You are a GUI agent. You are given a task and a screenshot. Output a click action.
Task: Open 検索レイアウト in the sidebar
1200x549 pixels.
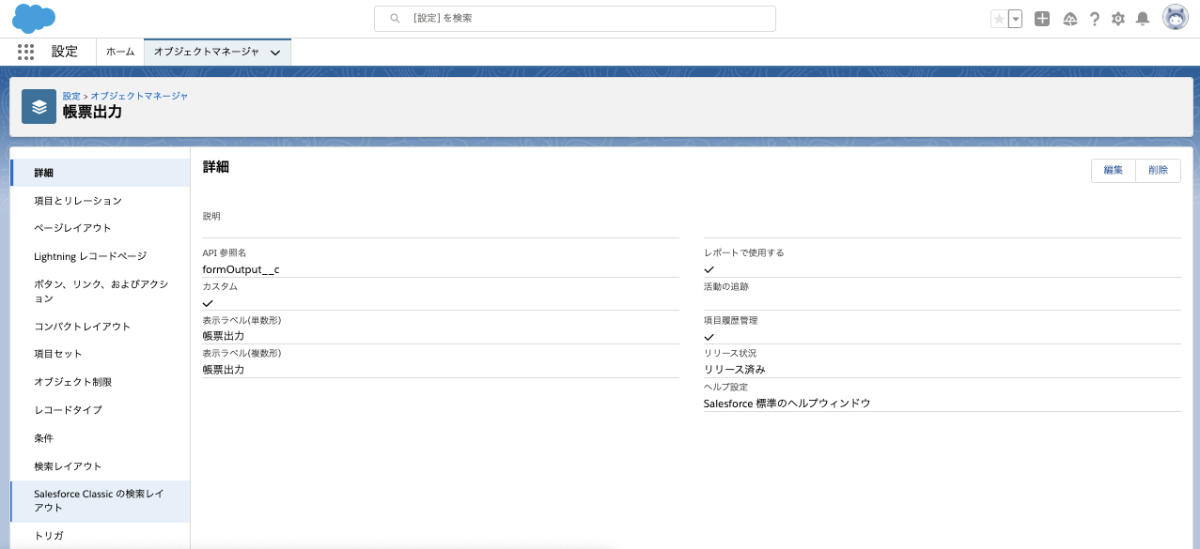100,466
